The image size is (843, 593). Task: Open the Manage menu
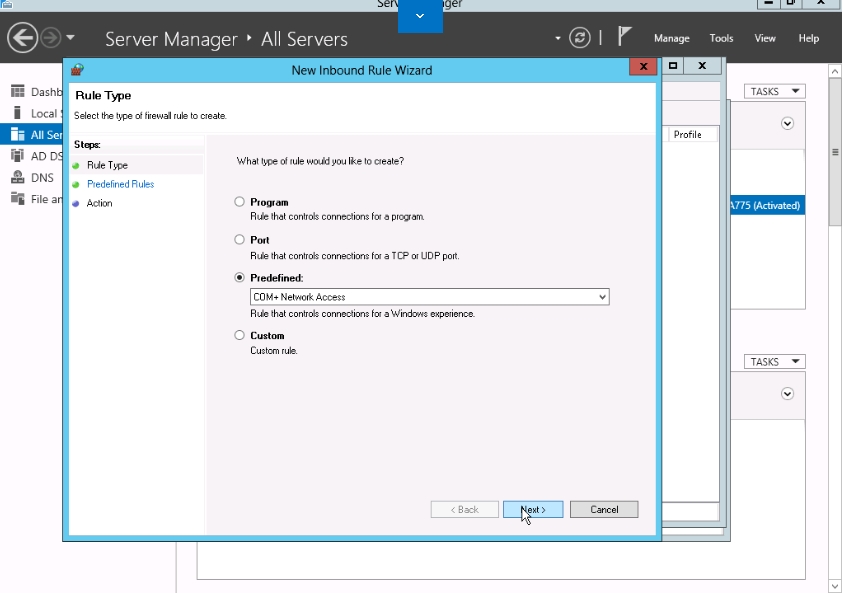pyautogui.click(x=671, y=38)
